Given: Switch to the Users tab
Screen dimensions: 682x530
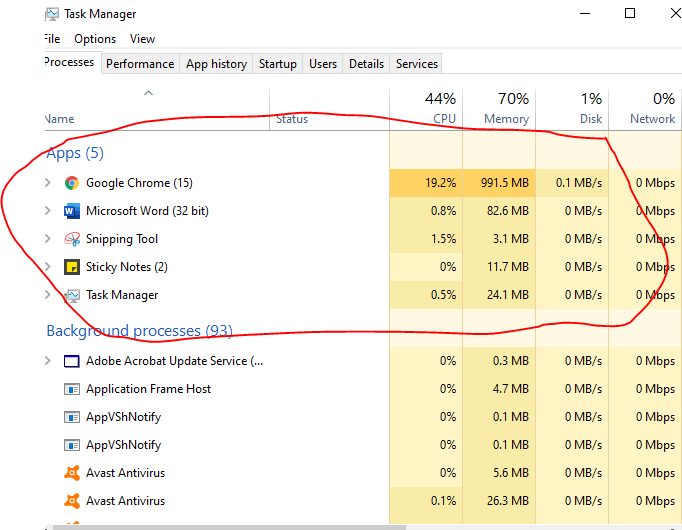Looking at the screenshot, I should pos(323,64).
